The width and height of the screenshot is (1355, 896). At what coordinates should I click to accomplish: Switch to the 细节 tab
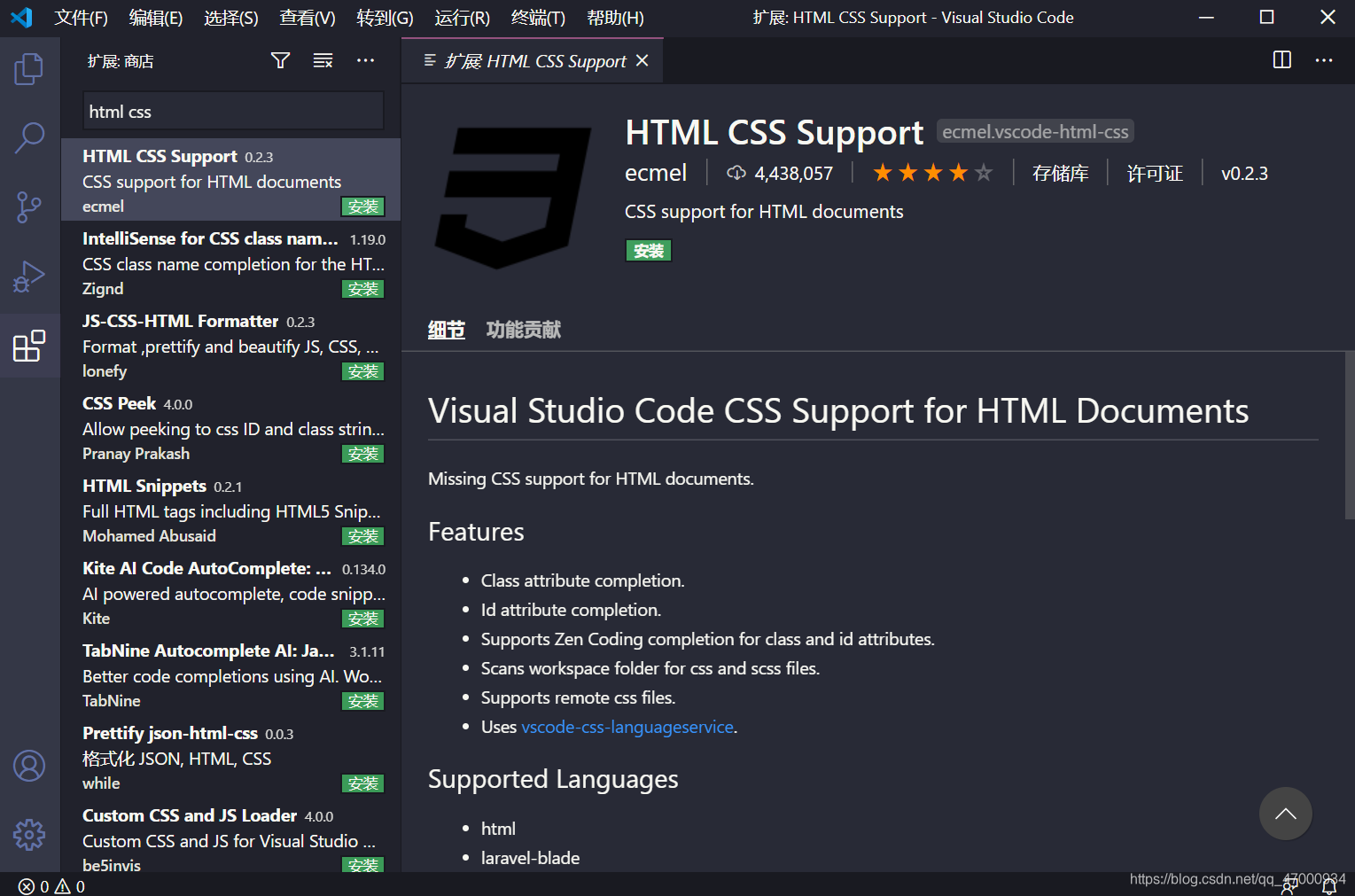(x=446, y=330)
